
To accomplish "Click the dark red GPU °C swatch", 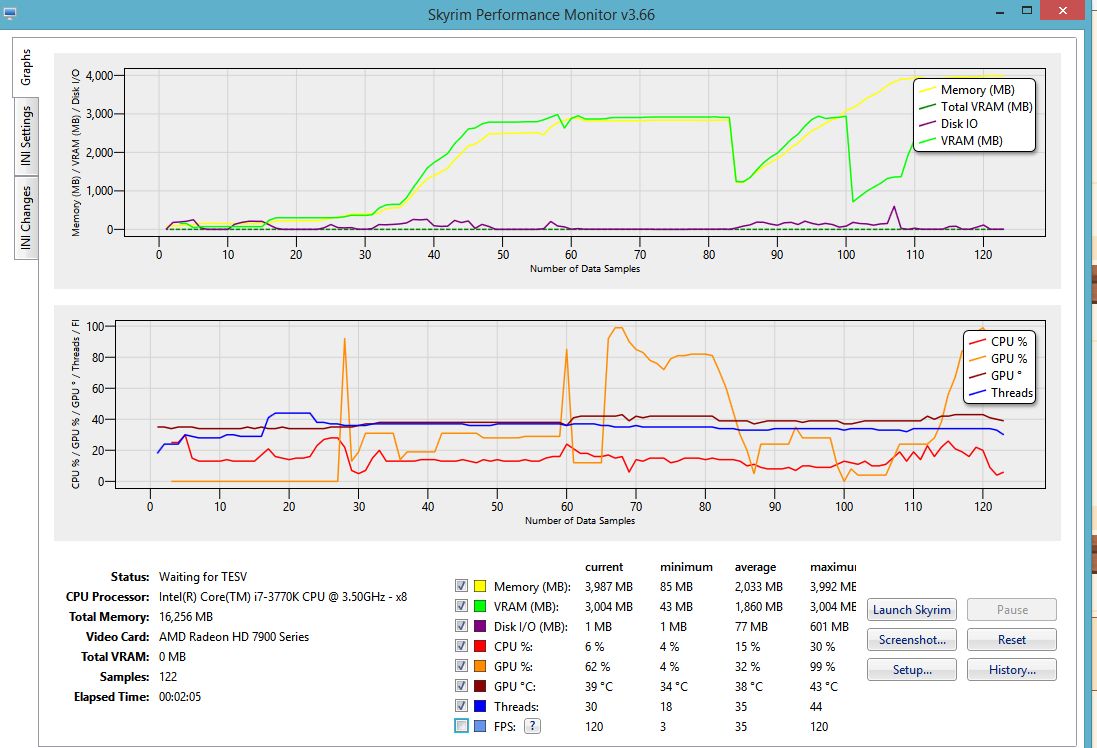I will click(x=481, y=686).
